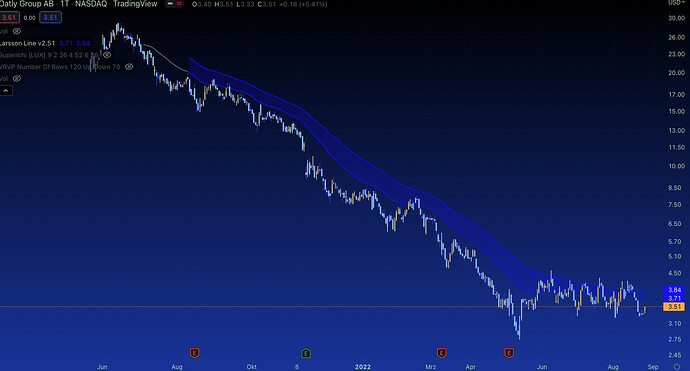Click the +0.18 (+5.41%) change value
This screenshot has height=371, width=690.
pos(303,4)
